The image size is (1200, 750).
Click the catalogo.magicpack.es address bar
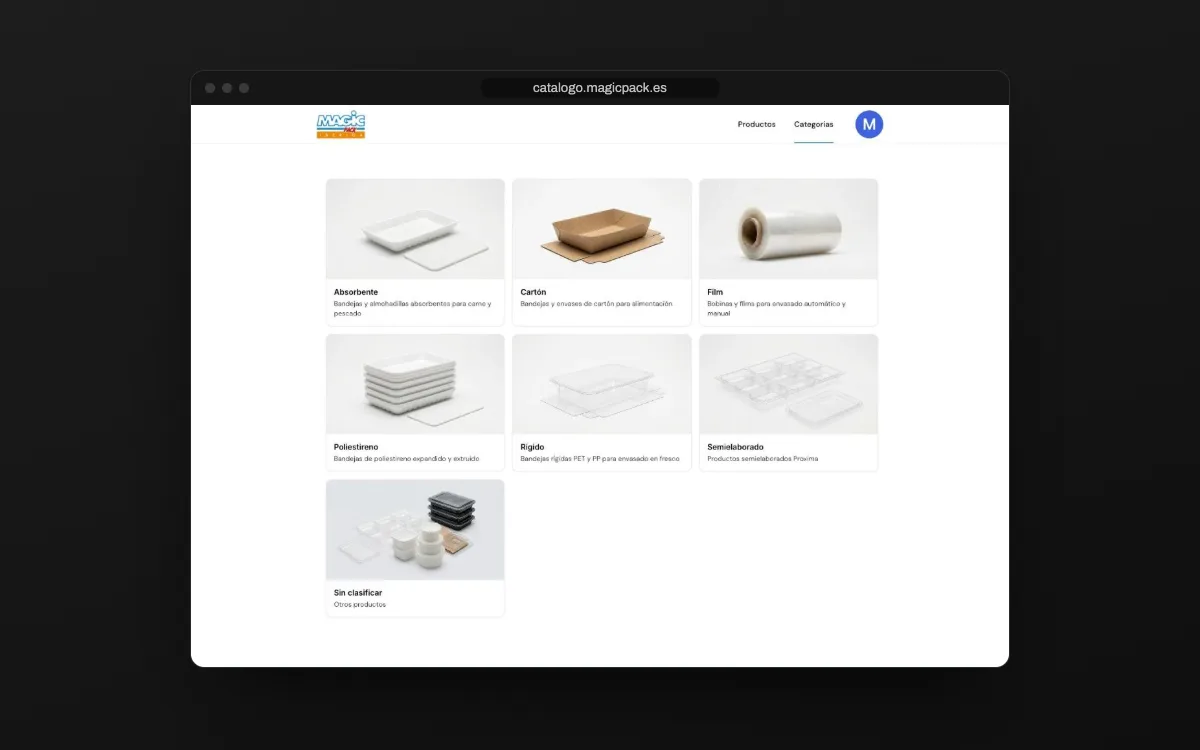pyautogui.click(x=600, y=88)
